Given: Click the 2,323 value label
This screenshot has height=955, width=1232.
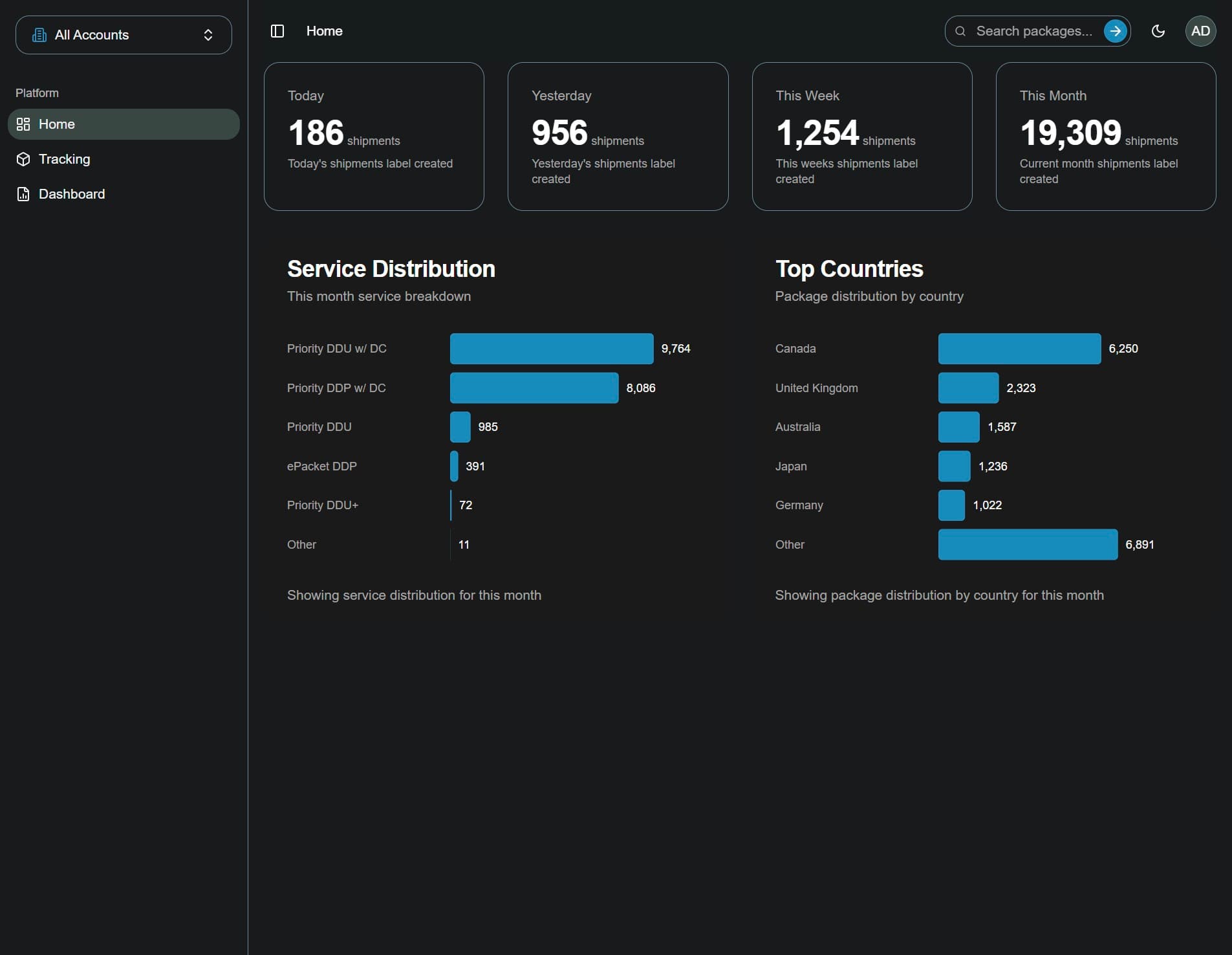Looking at the screenshot, I should [1021, 388].
